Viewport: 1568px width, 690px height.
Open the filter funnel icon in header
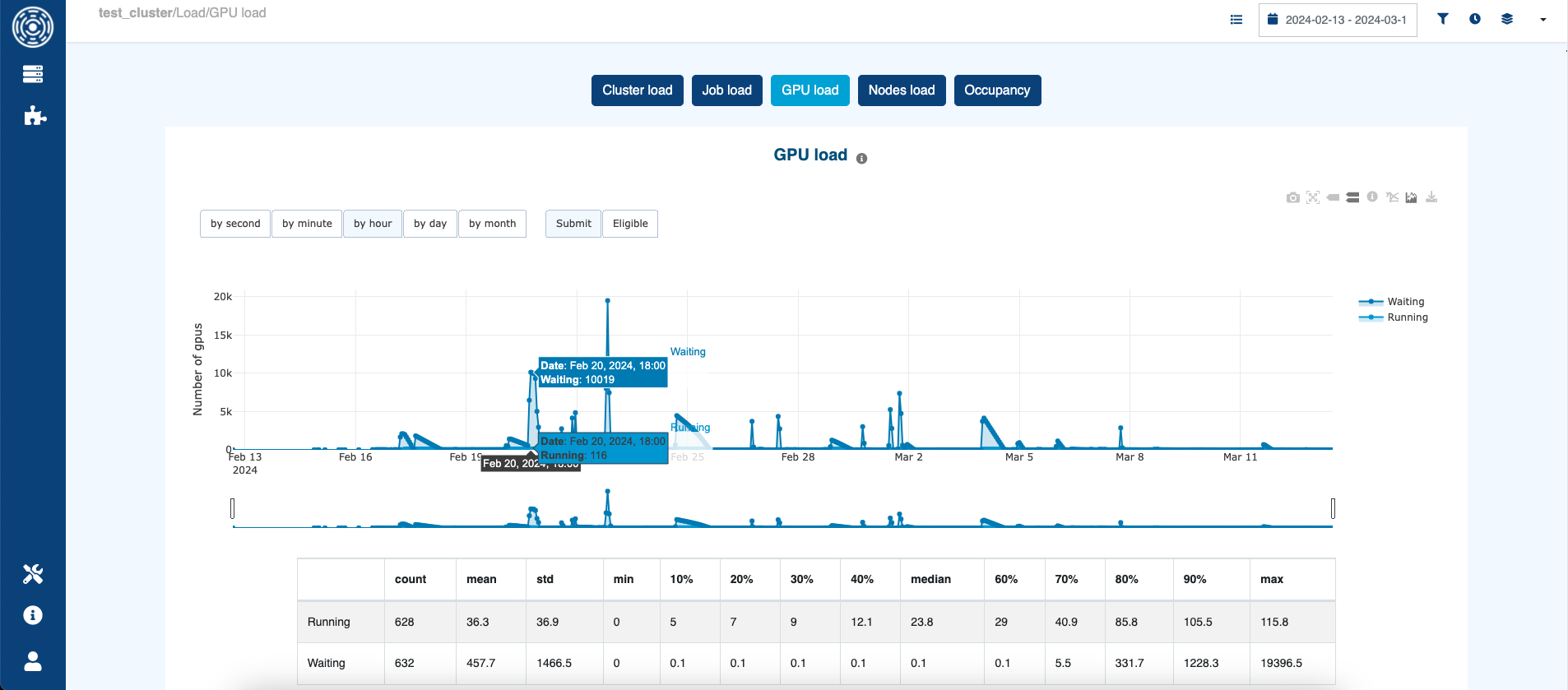coord(1442,19)
